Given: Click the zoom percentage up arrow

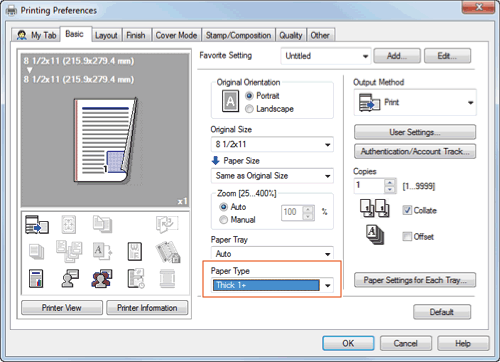Looking at the screenshot, I should pos(308,209).
